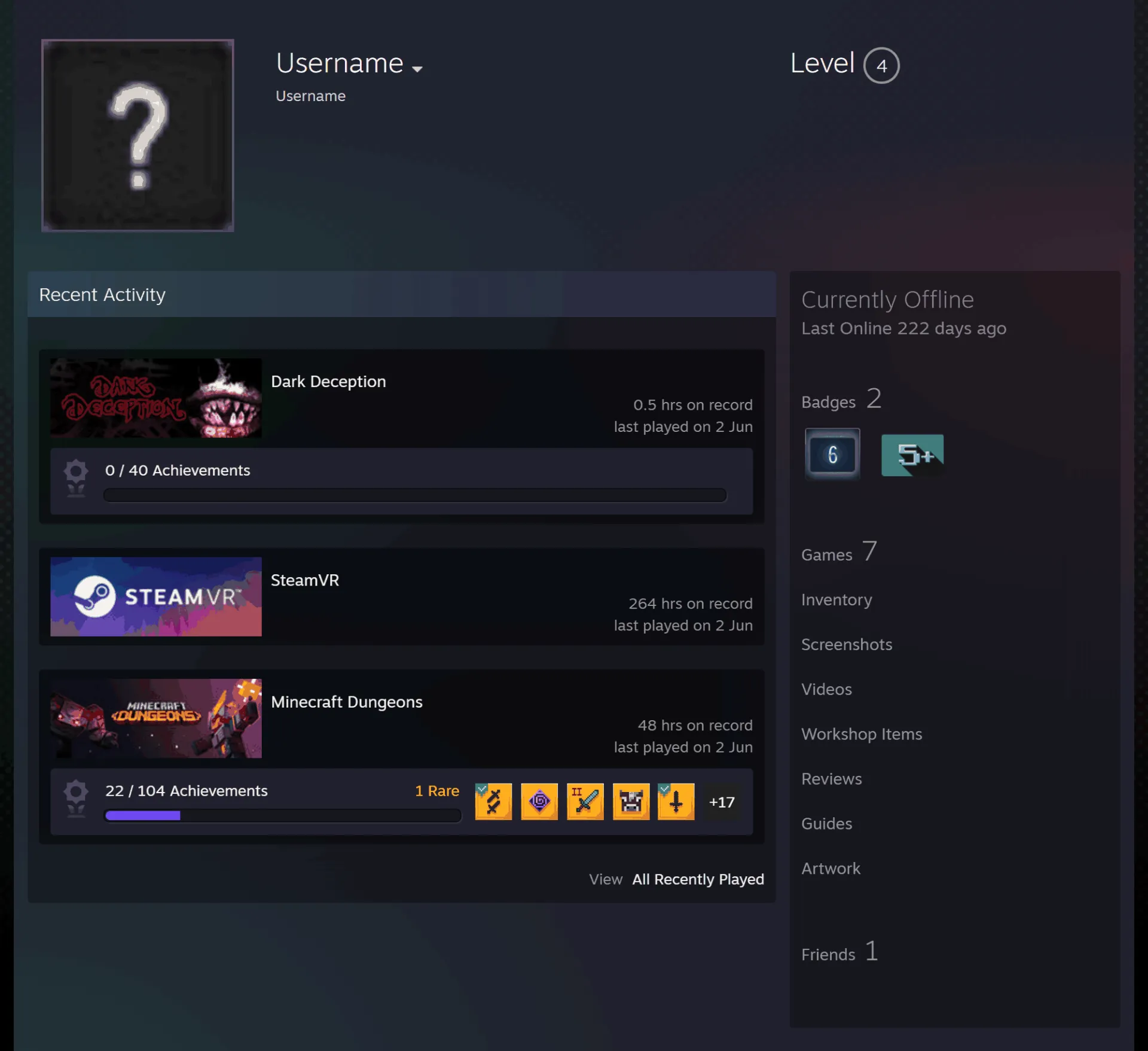Screen dimensions: 1148x1051
Task: Click 0 / 40 Achievements text
Action: [x=178, y=470]
